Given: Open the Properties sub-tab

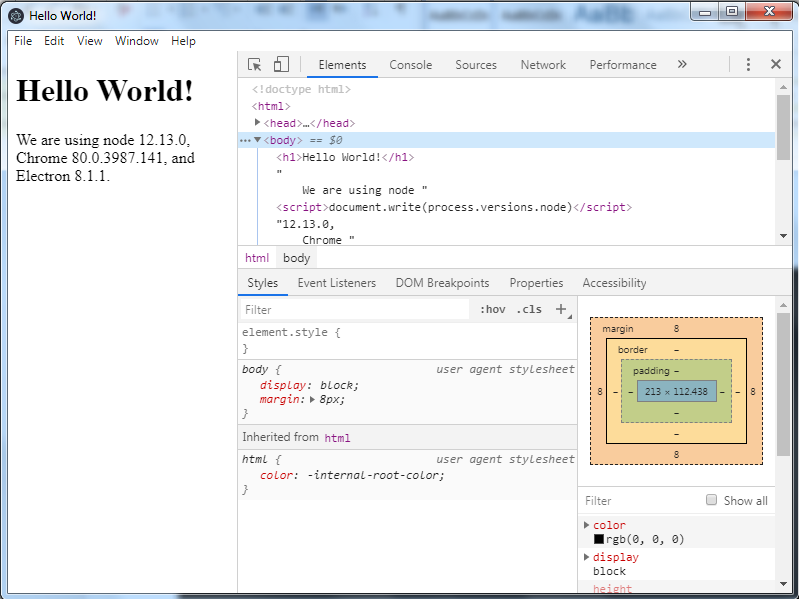Looking at the screenshot, I should coord(536,283).
